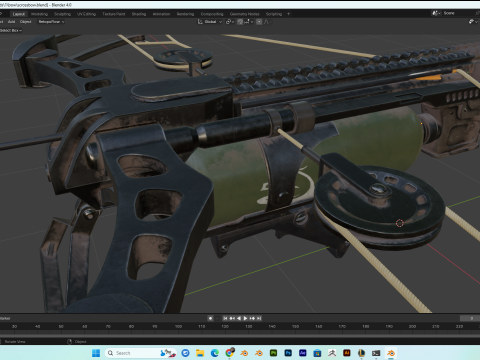This screenshot has height=360, width=480.
Task: Click frame 50 on timeline ruler
Action: click(61, 326)
